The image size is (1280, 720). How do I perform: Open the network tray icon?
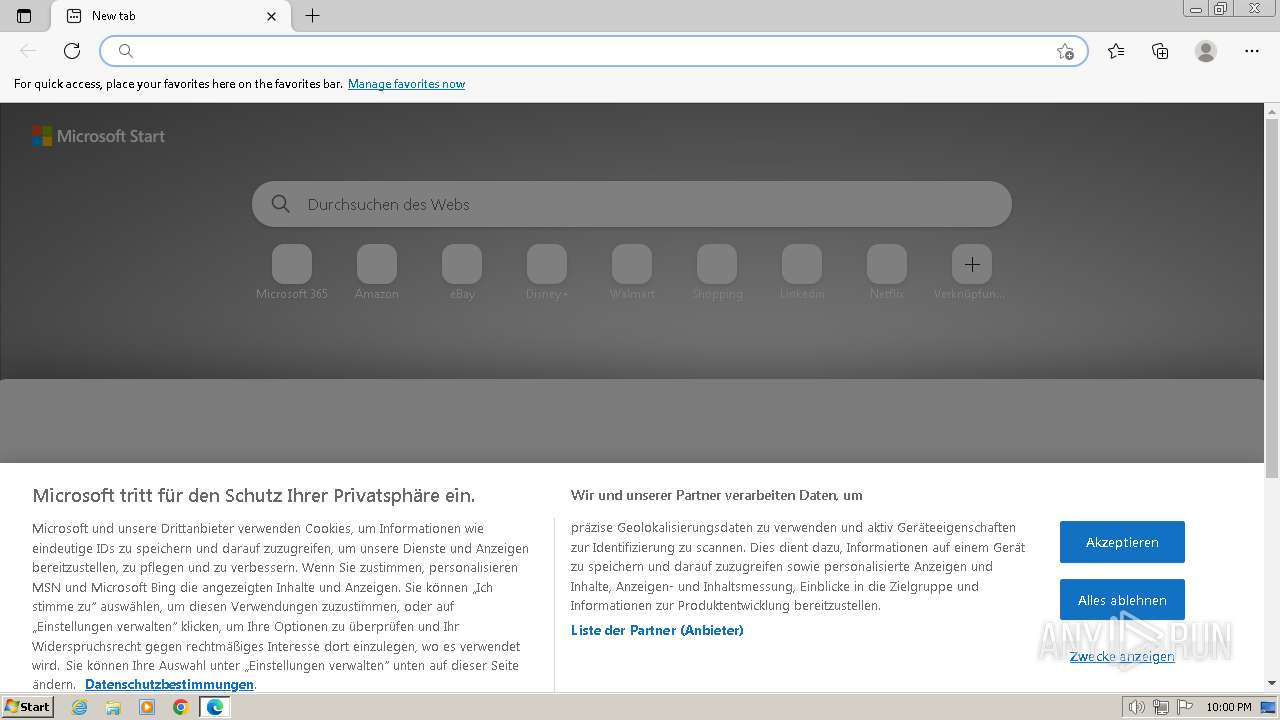coord(1161,707)
